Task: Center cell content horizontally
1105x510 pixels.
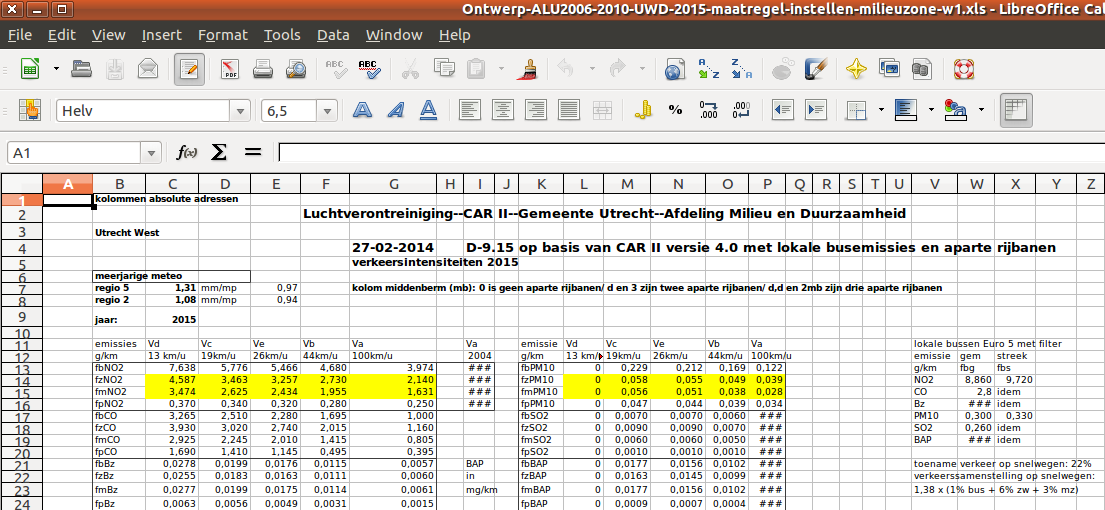Action: pos(502,110)
